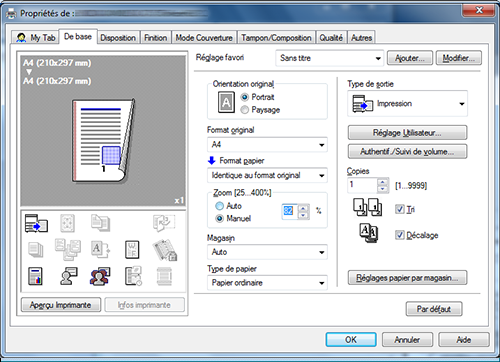Toggle the Décalage checkbox
The height and width of the screenshot is (362, 500).
(400, 235)
